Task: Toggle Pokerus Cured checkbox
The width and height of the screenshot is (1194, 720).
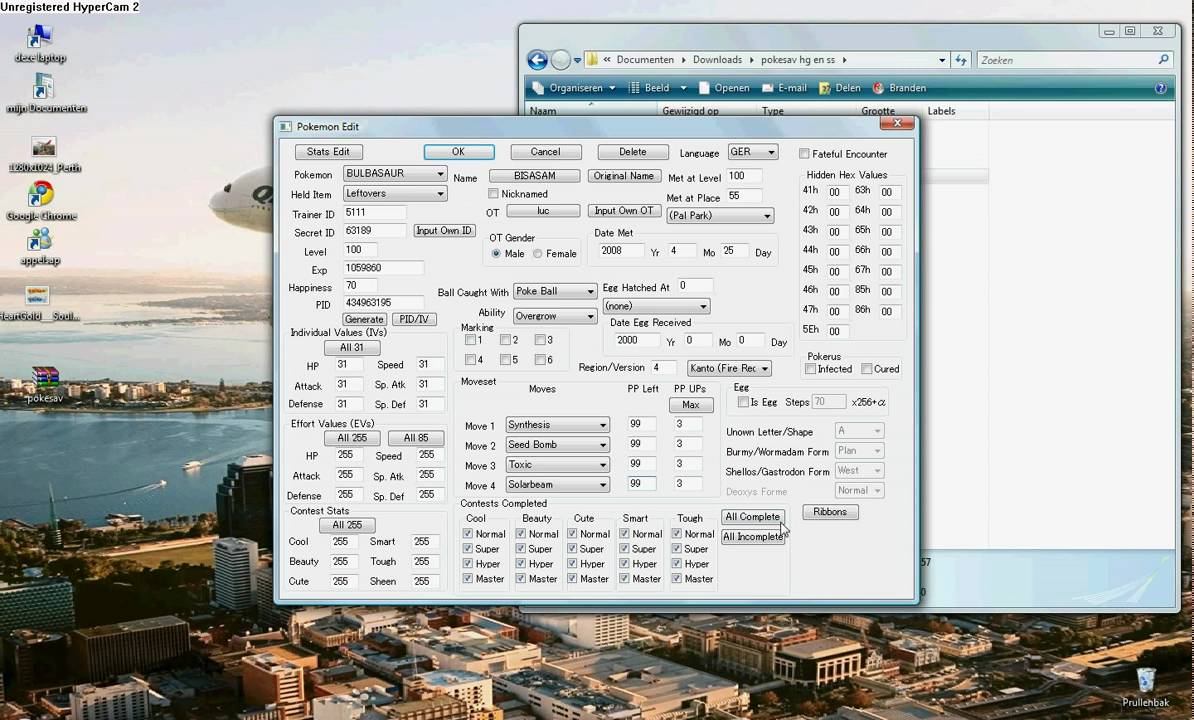Action: 867,368
